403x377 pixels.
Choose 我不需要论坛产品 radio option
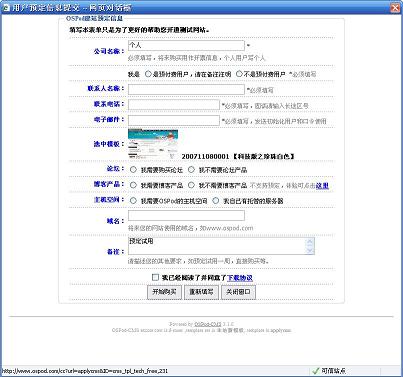[x=191, y=169]
